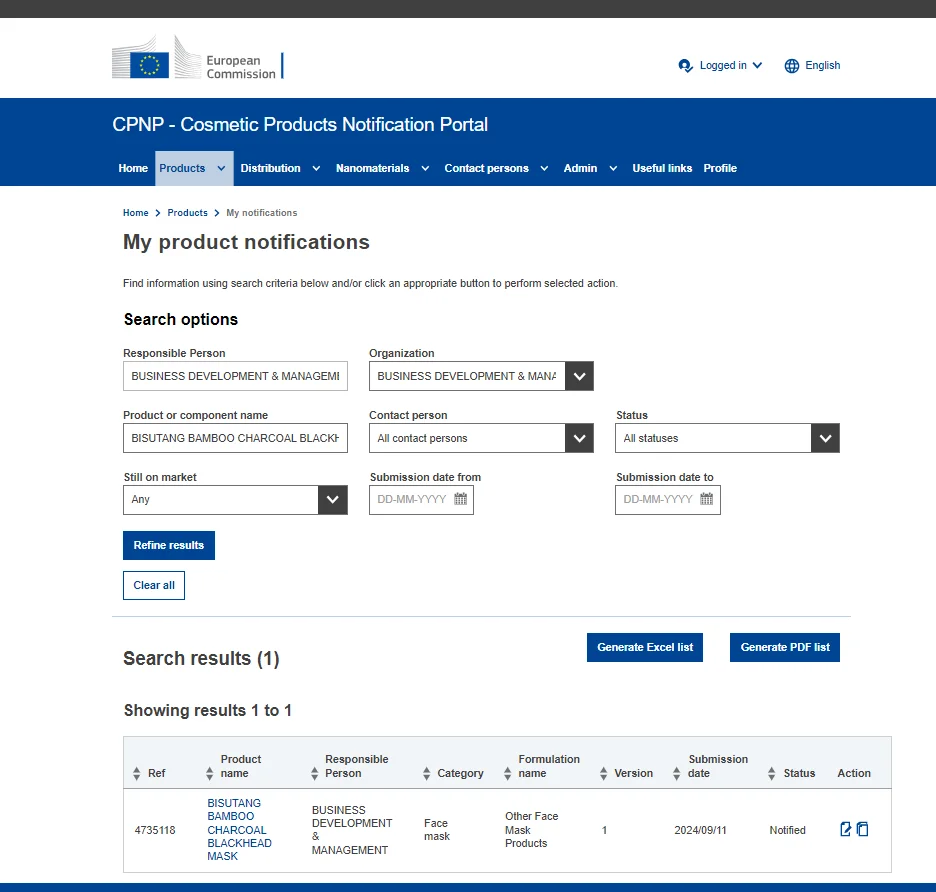
Task: Click the Logged in user icon
Action: tap(685, 66)
